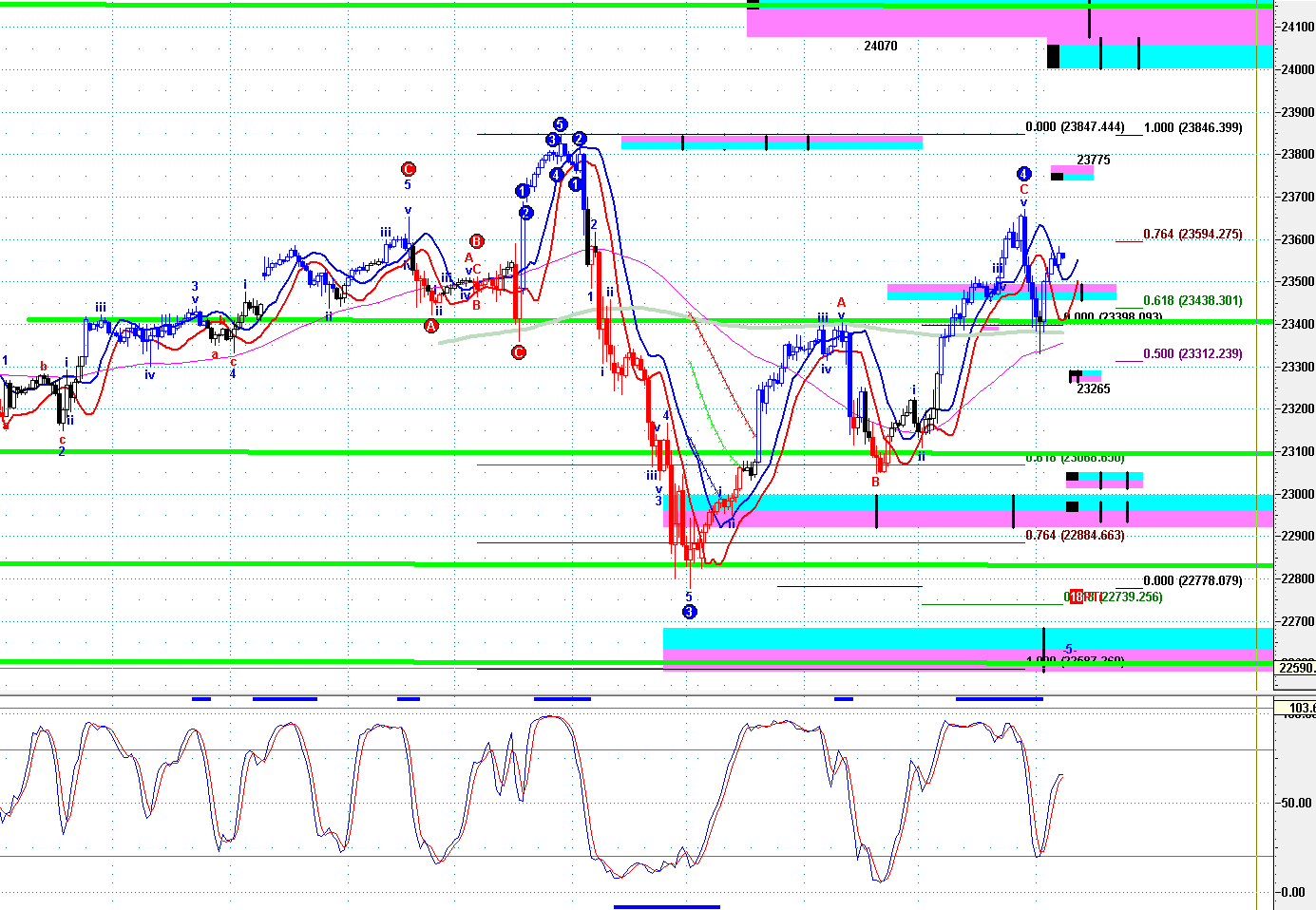Screen dimensions: 1316x910
Task: Click the 0.000 (22778.079) Fibonacci label
Action: [1192, 580]
